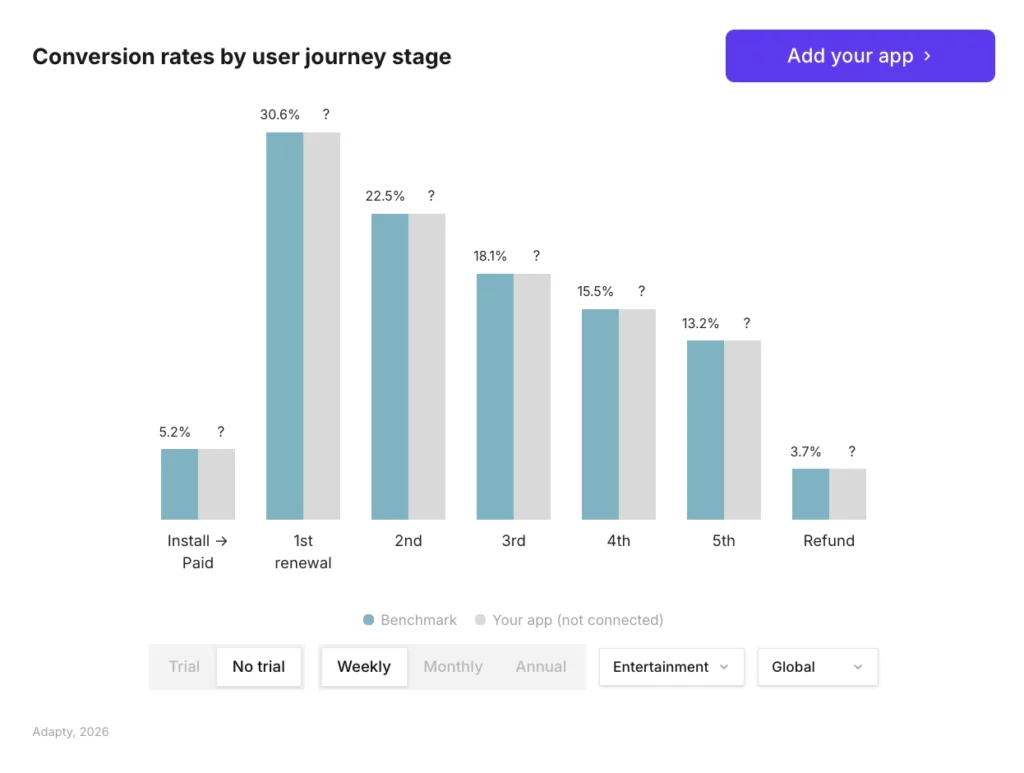
Task: Click the question mark above the 3rd renewal bar
Action: point(536,255)
